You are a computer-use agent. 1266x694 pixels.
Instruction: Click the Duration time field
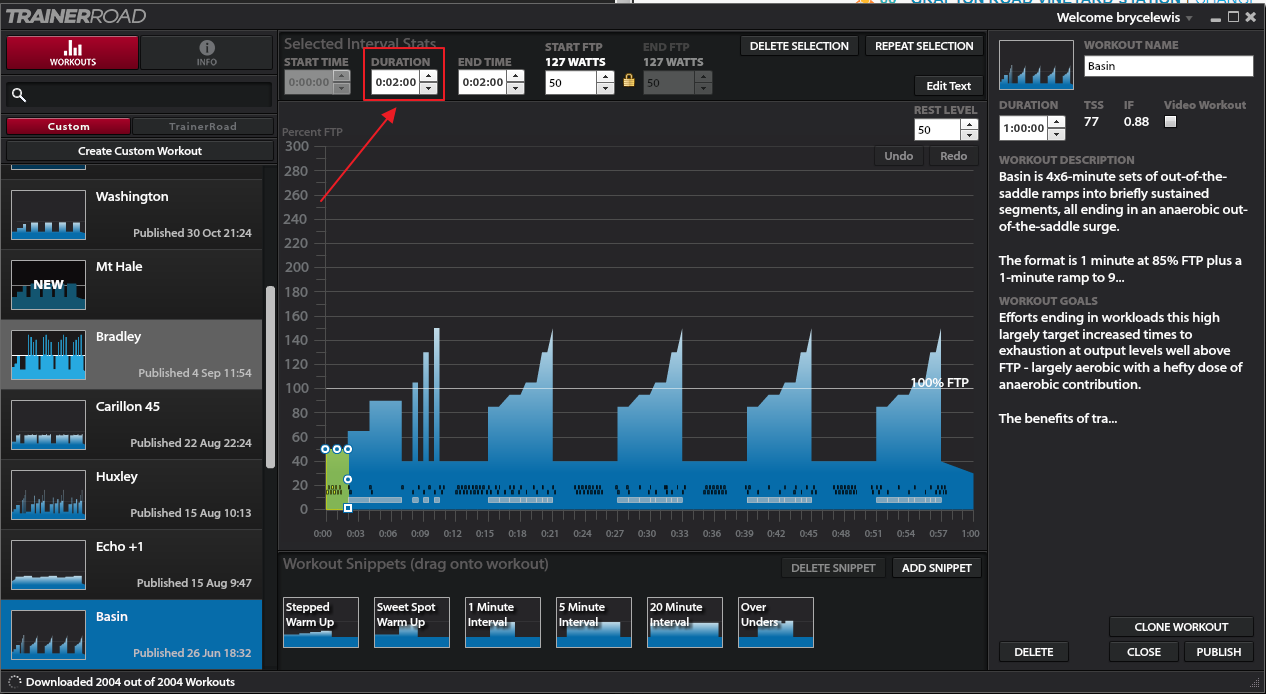396,82
